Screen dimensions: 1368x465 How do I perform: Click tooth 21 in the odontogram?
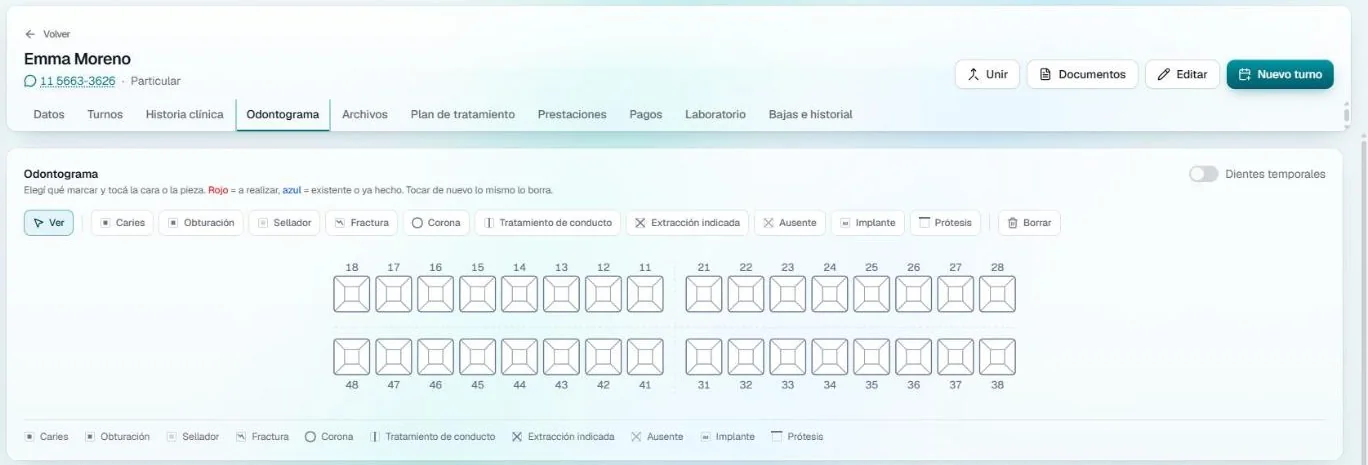coord(704,294)
